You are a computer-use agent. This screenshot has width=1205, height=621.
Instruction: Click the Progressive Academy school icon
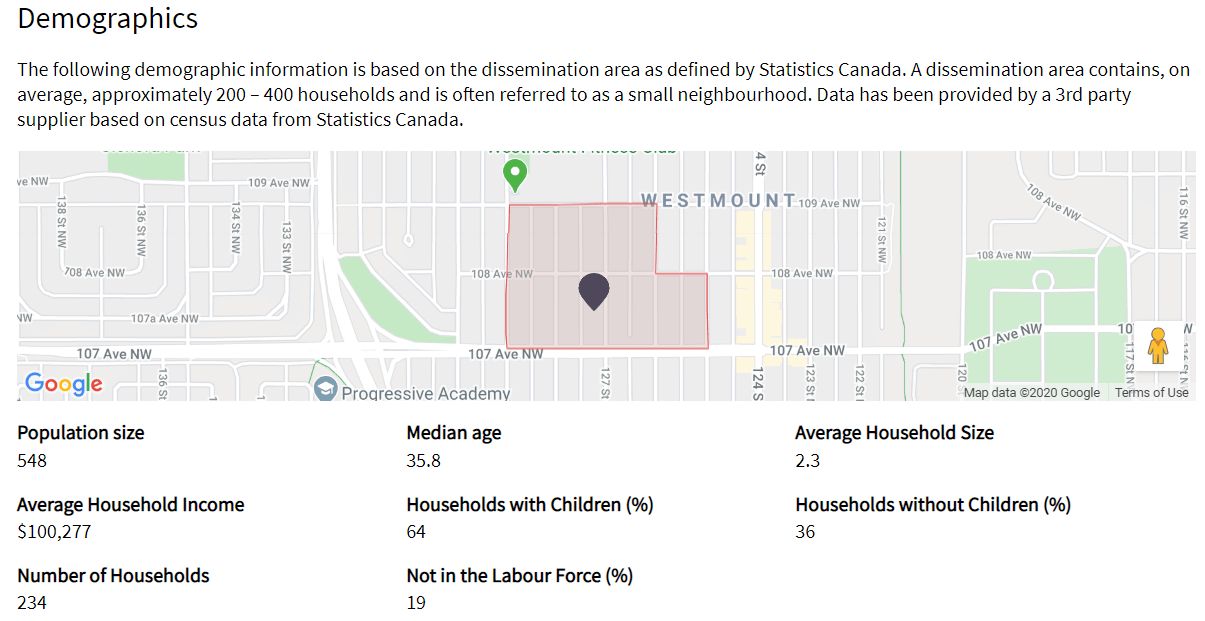point(325,390)
